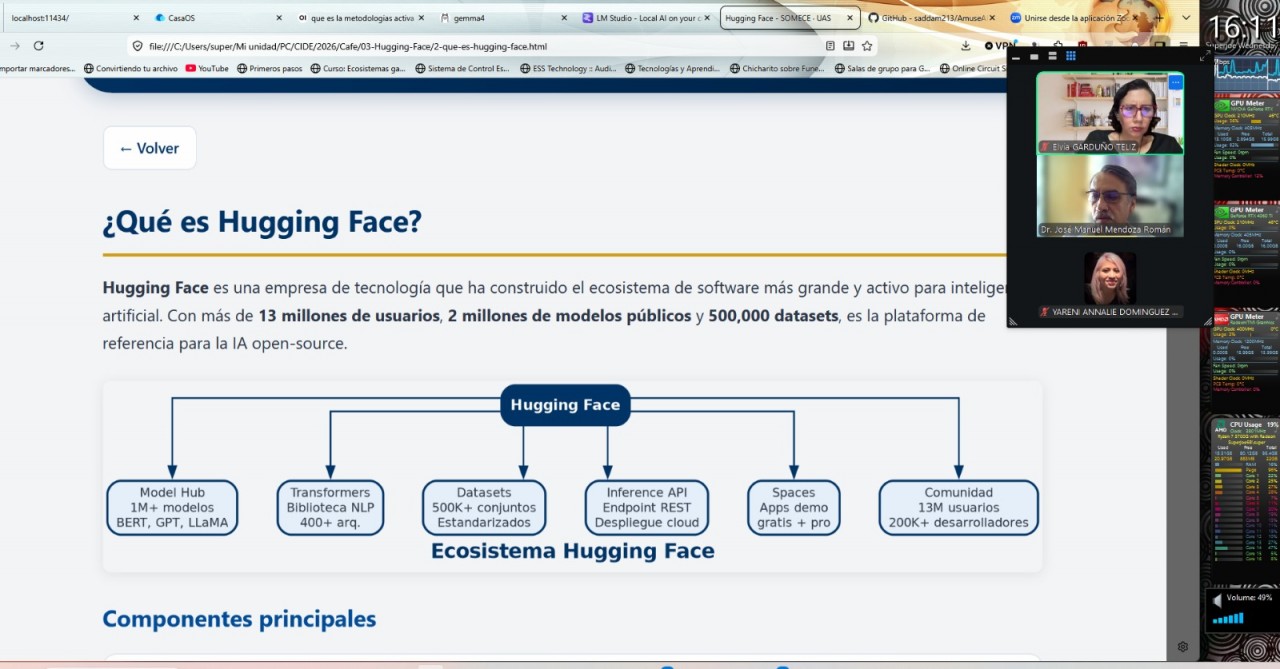
Task: Close the CasaOS tab
Action: tap(278, 18)
